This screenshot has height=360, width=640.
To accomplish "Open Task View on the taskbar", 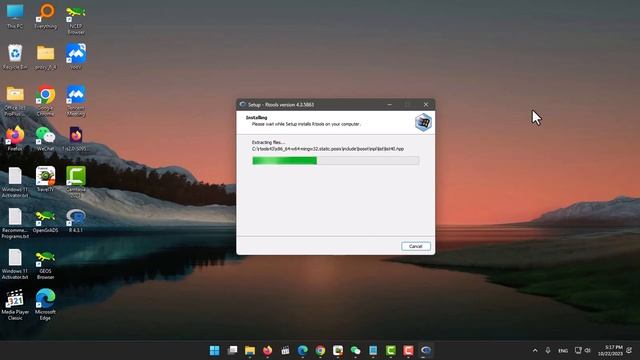I will point(232,350).
